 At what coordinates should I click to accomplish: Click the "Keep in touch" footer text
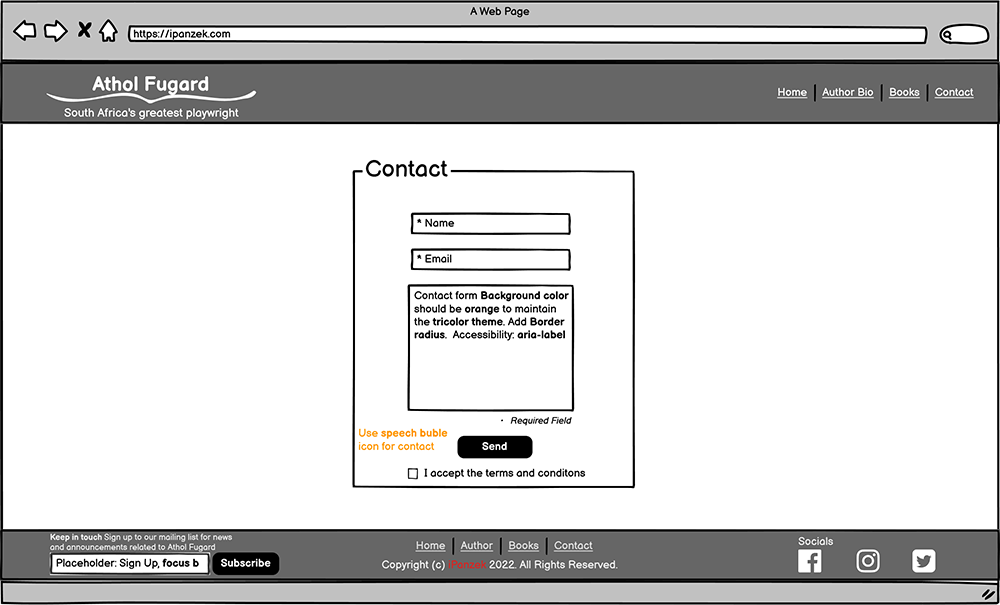pyautogui.click(x=76, y=537)
